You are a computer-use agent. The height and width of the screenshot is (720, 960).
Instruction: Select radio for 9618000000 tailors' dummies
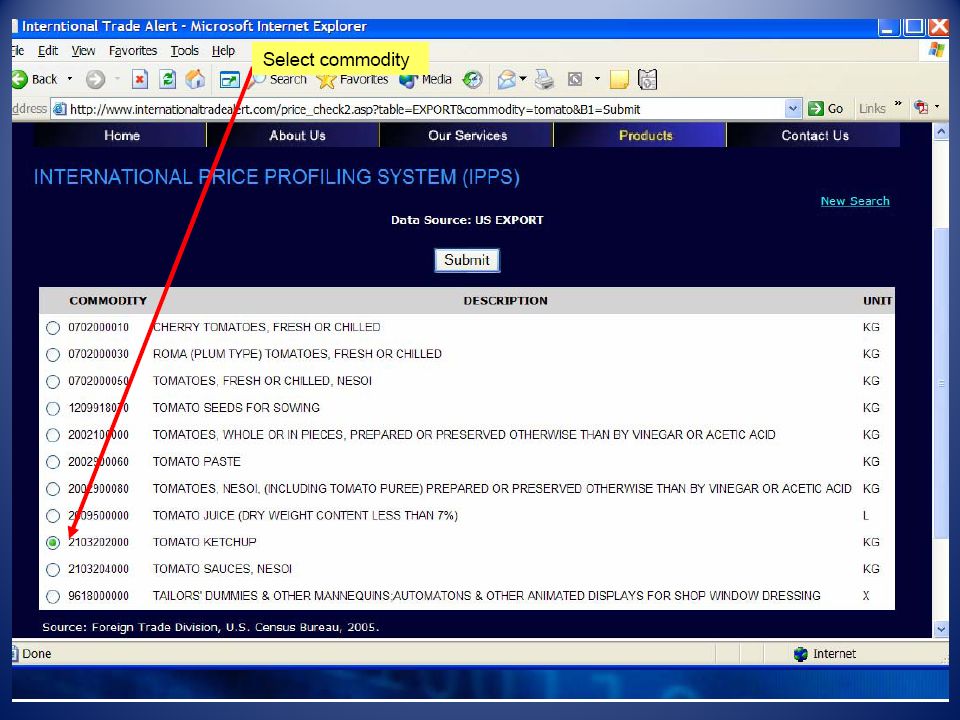(53, 596)
